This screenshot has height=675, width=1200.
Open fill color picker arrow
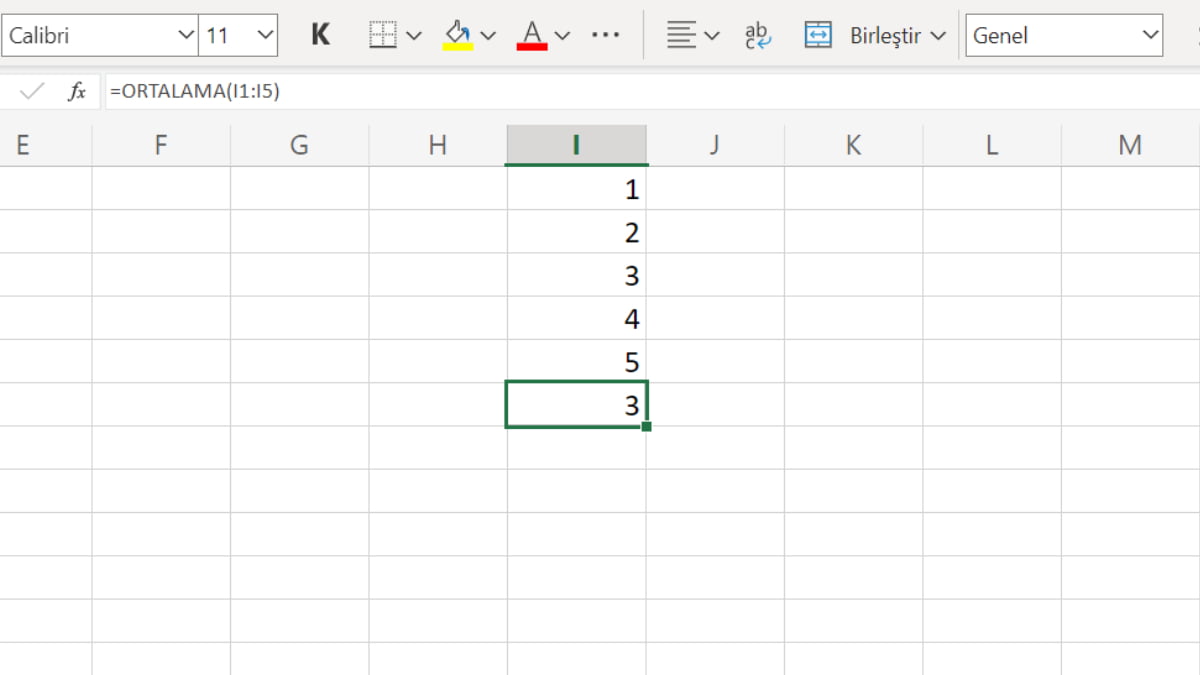[x=488, y=35]
